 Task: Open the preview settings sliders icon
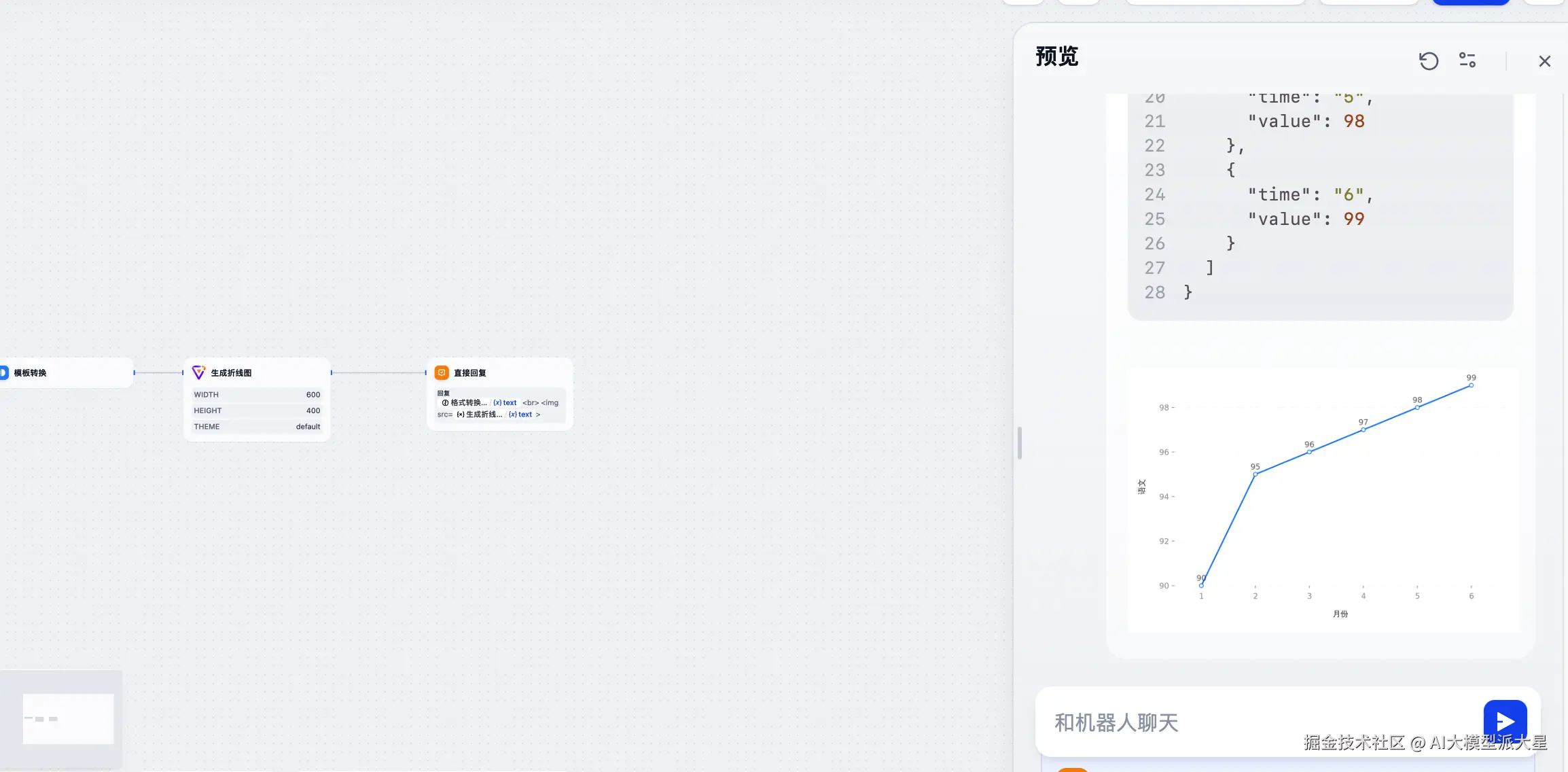click(x=1467, y=60)
